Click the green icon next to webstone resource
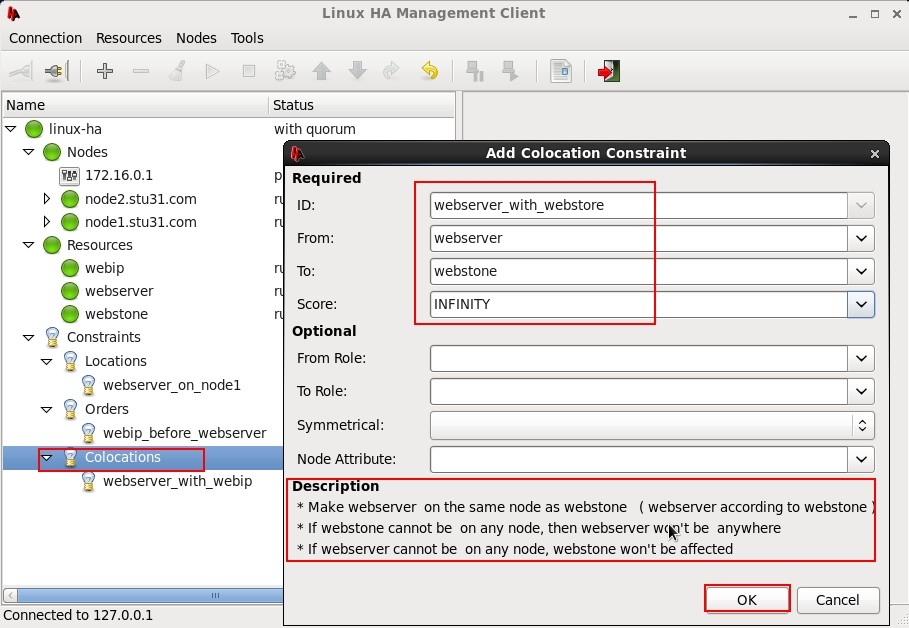909x628 pixels. pos(70,314)
